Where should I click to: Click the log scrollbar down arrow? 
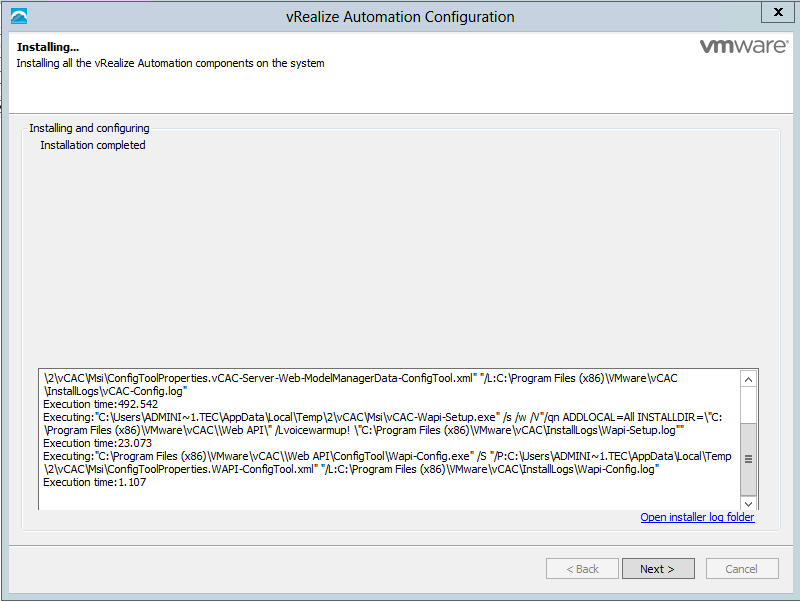coord(748,504)
